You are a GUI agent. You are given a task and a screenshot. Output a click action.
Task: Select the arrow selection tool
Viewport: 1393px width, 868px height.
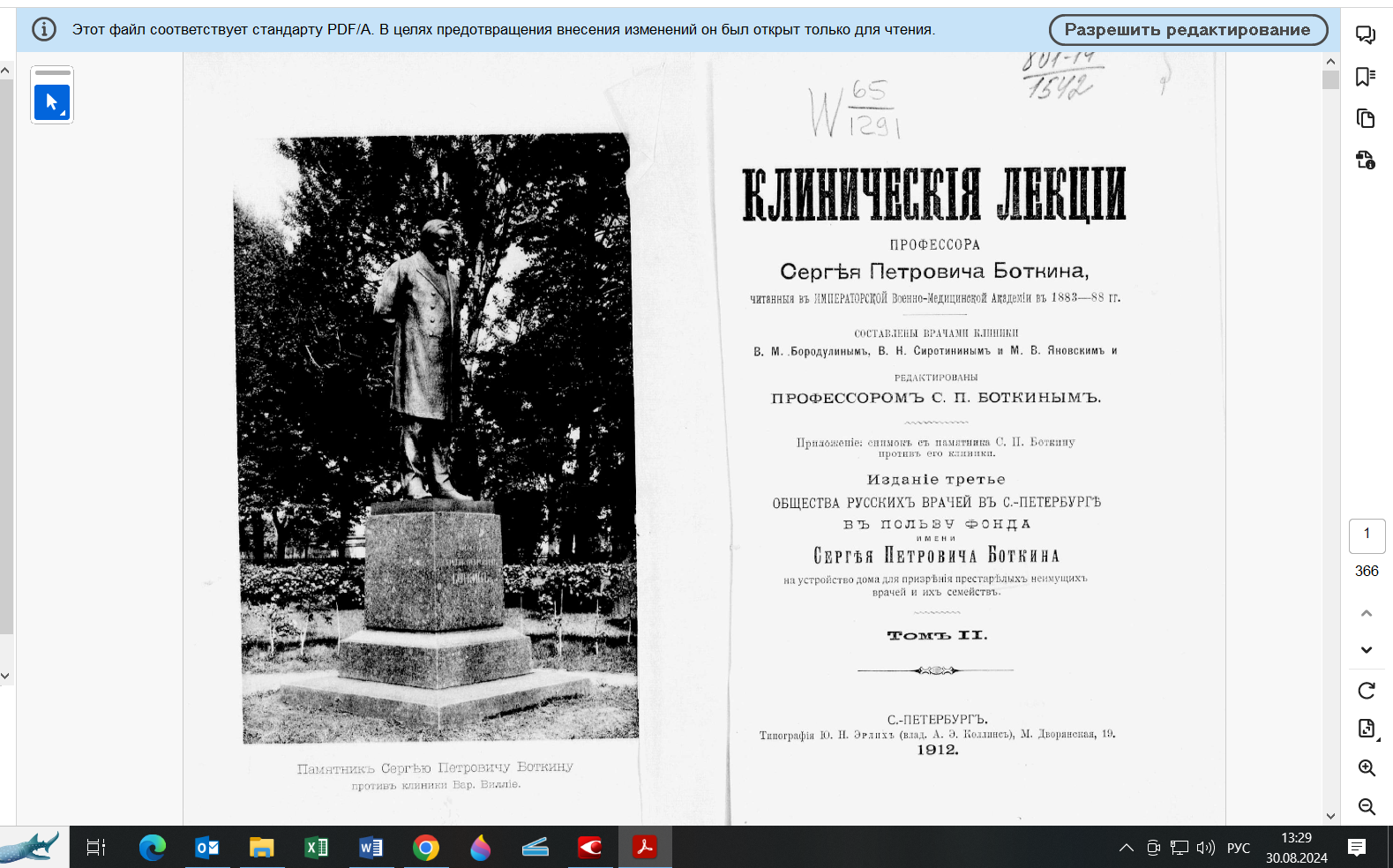coord(52,102)
